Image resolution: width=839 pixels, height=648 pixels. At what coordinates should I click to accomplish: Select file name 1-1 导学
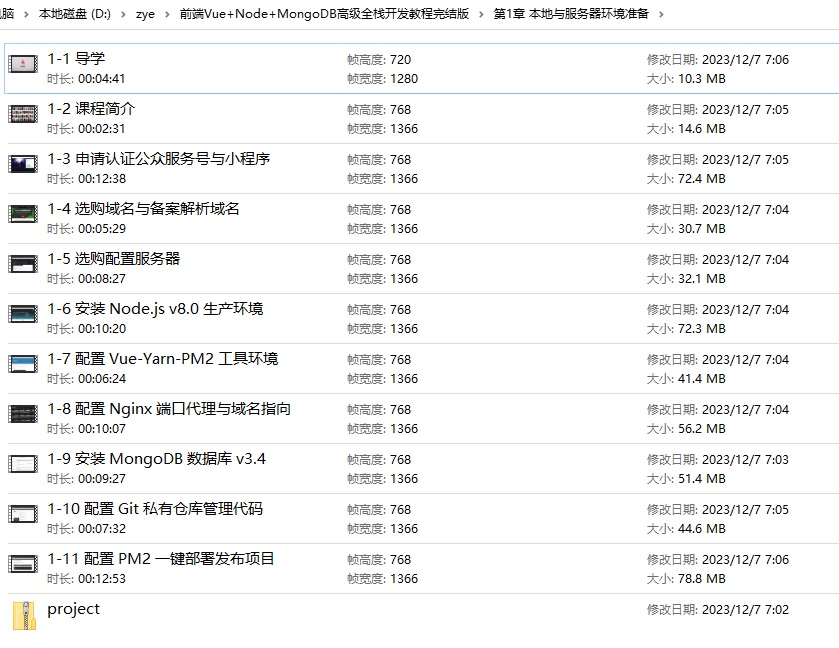(x=76, y=59)
